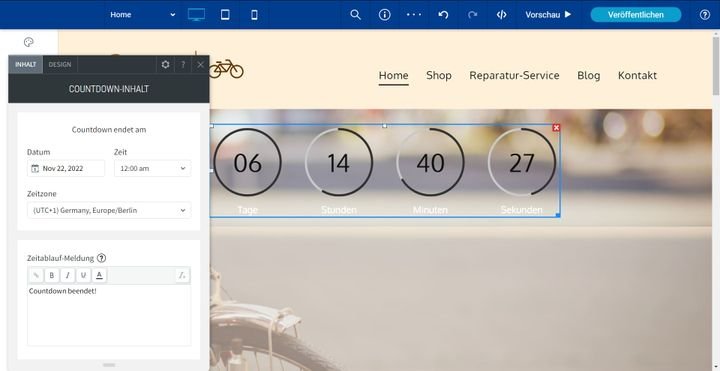
Task: Select the Sekunden countdown circle showing 27
Action: click(x=522, y=163)
